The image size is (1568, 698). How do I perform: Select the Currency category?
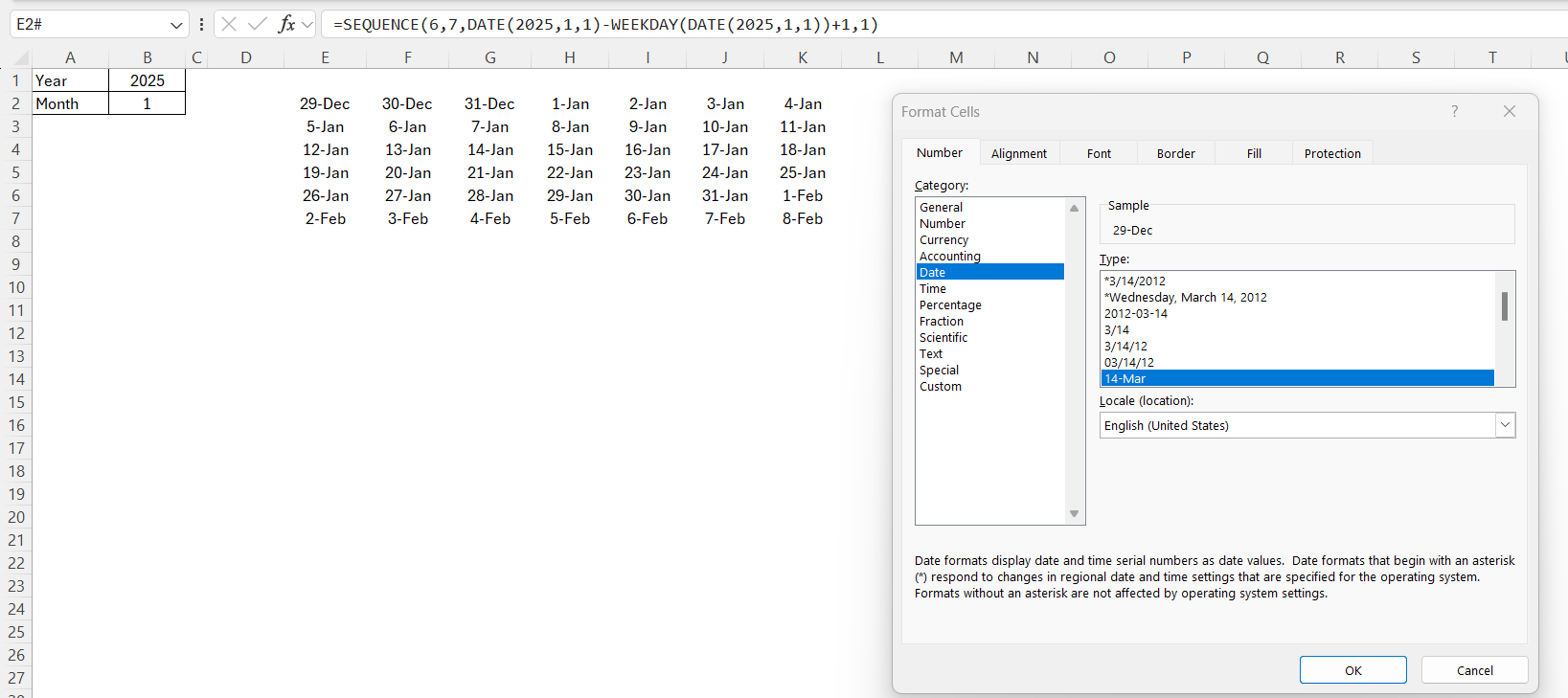tap(989, 239)
